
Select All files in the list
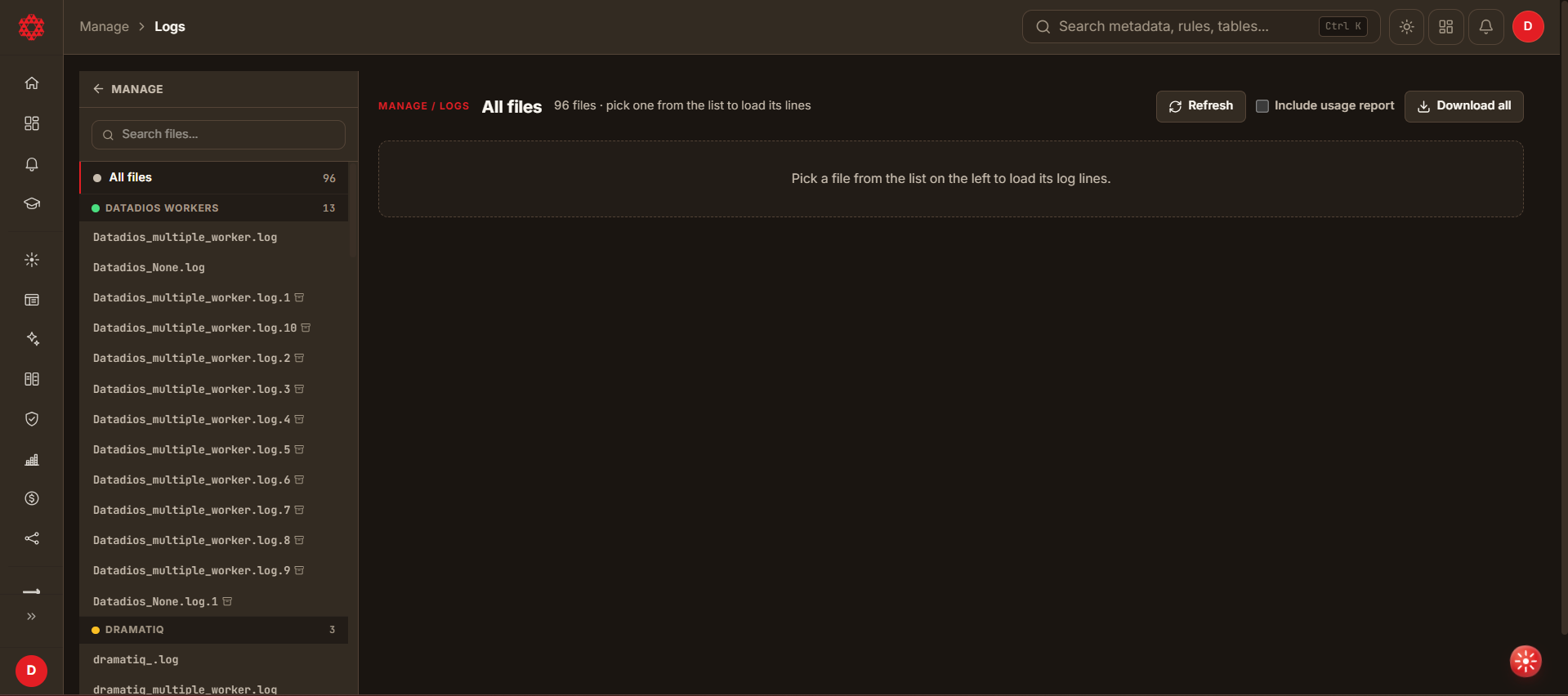(214, 178)
